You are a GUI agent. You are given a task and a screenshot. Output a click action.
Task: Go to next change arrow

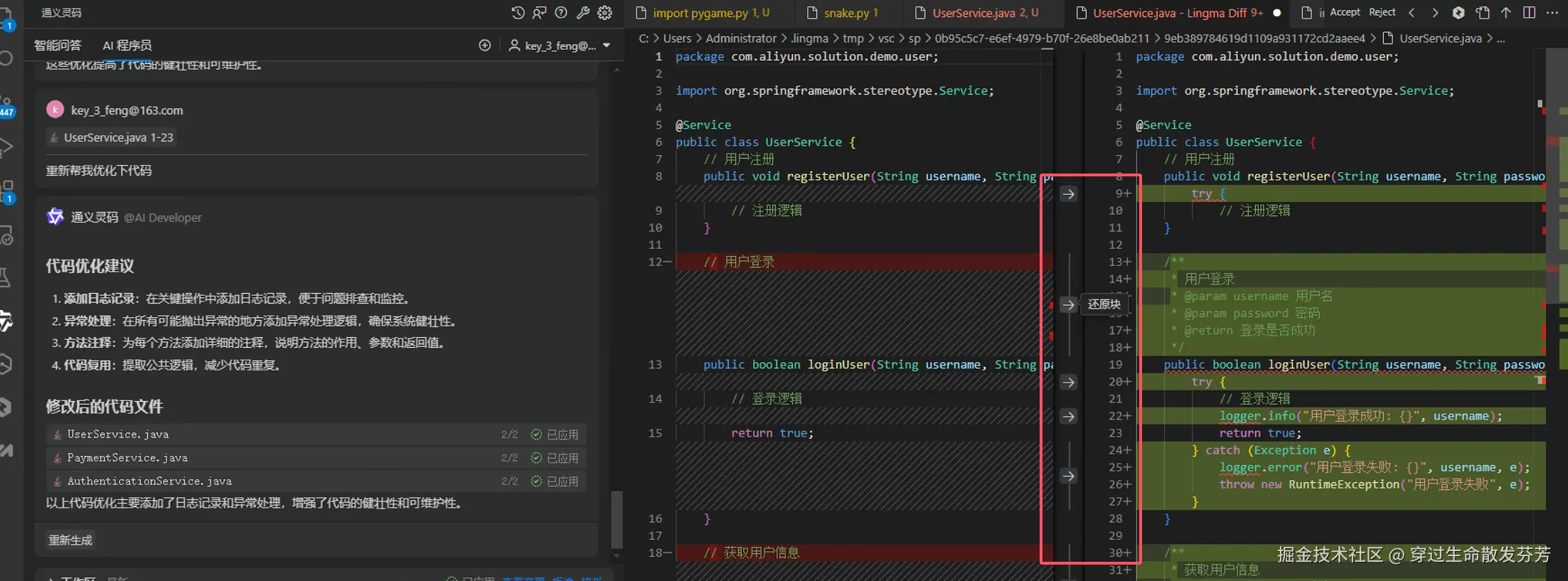1435,13
